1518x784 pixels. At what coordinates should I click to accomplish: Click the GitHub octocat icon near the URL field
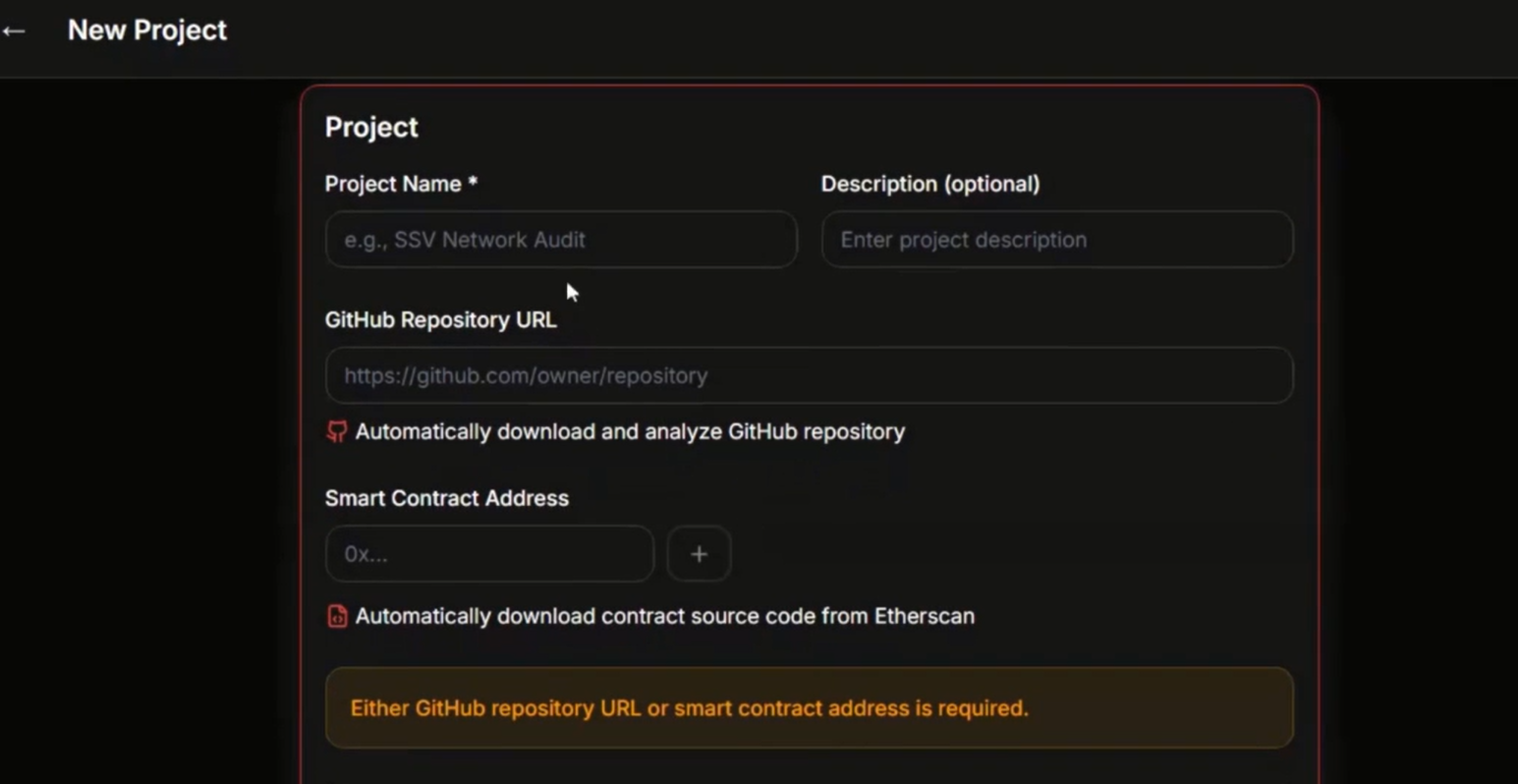pos(336,430)
